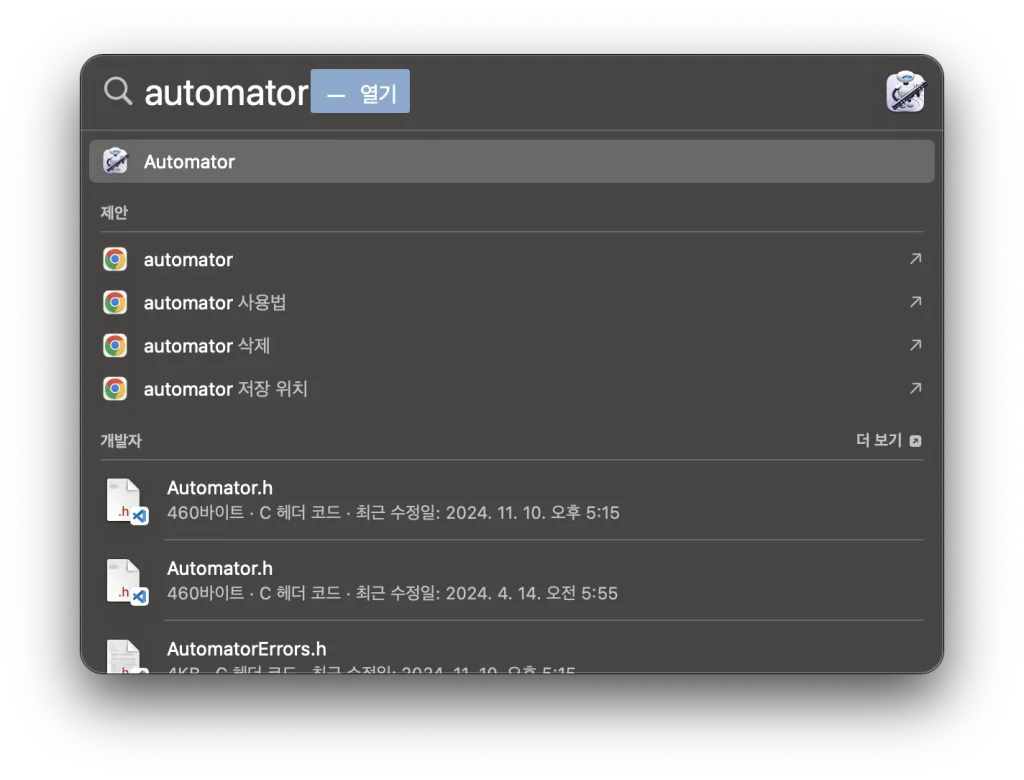
Task: Open the Automator.h file modified 오전 5:55
Action: point(511,581)
